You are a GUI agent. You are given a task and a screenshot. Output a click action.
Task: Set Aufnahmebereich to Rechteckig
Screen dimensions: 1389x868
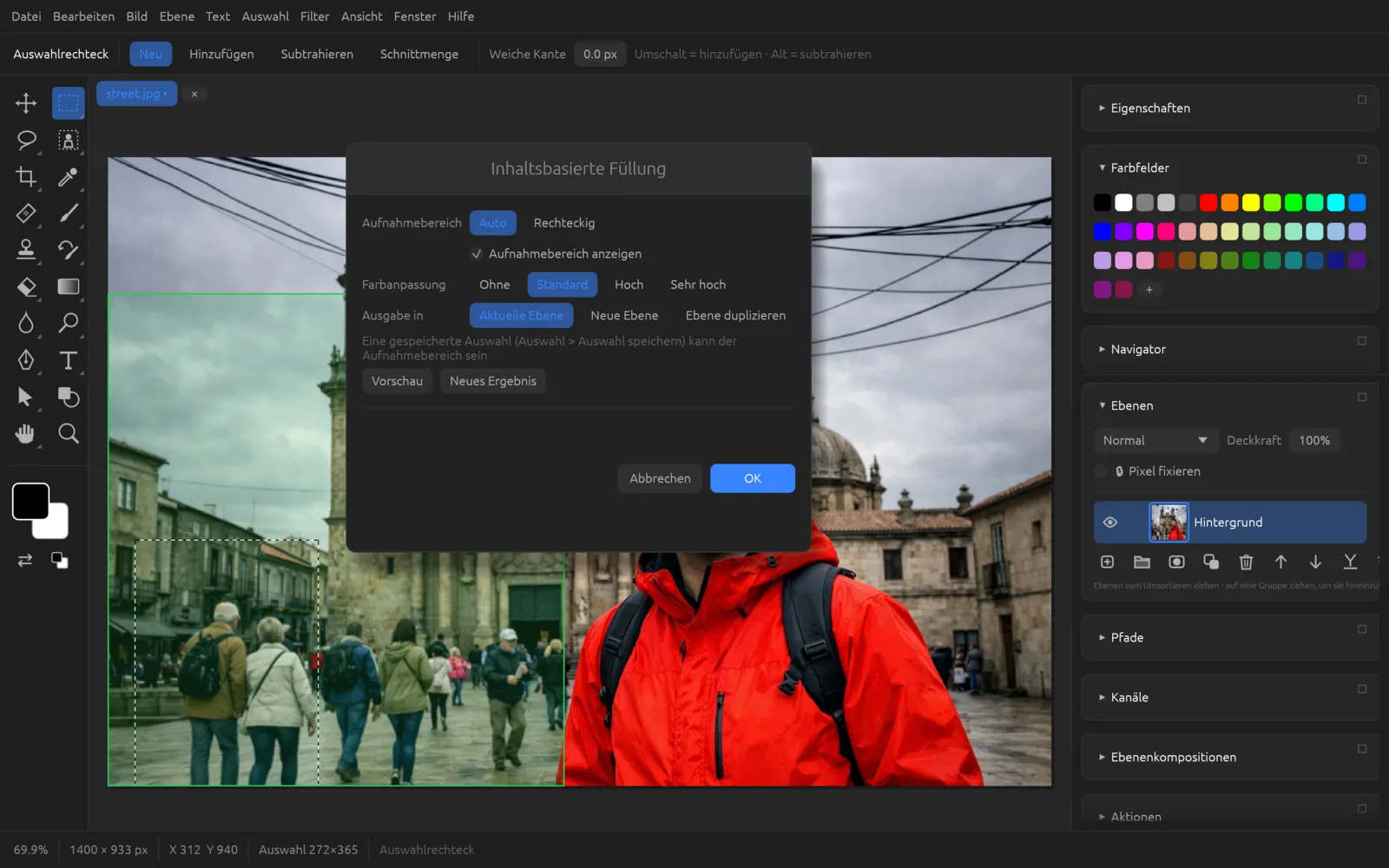(564, 223)
